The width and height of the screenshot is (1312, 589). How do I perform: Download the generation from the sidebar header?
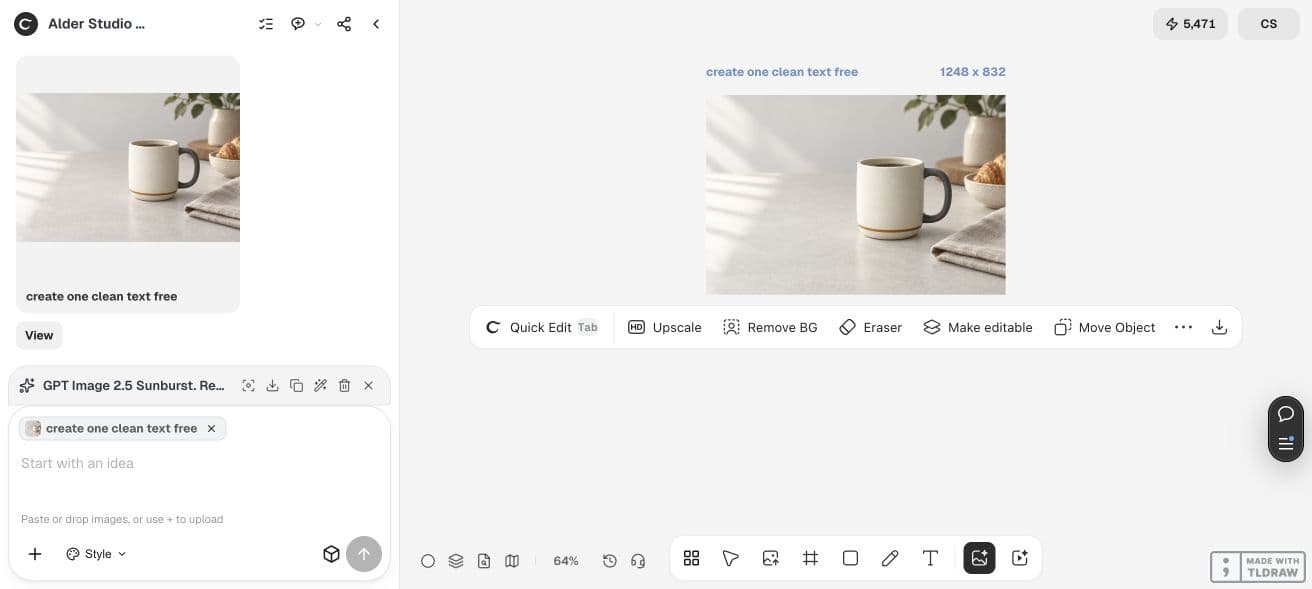[x=272, y=385]
